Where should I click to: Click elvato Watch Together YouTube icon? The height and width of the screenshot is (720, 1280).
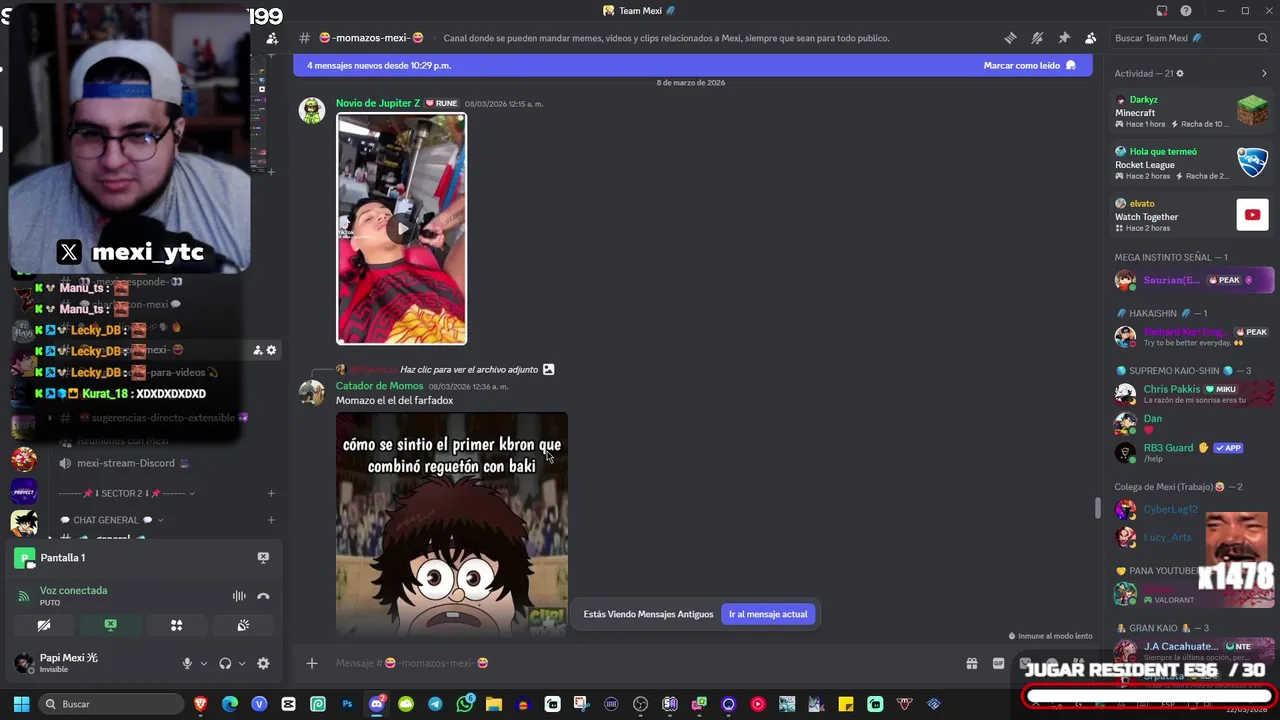tap(1252, 214)
